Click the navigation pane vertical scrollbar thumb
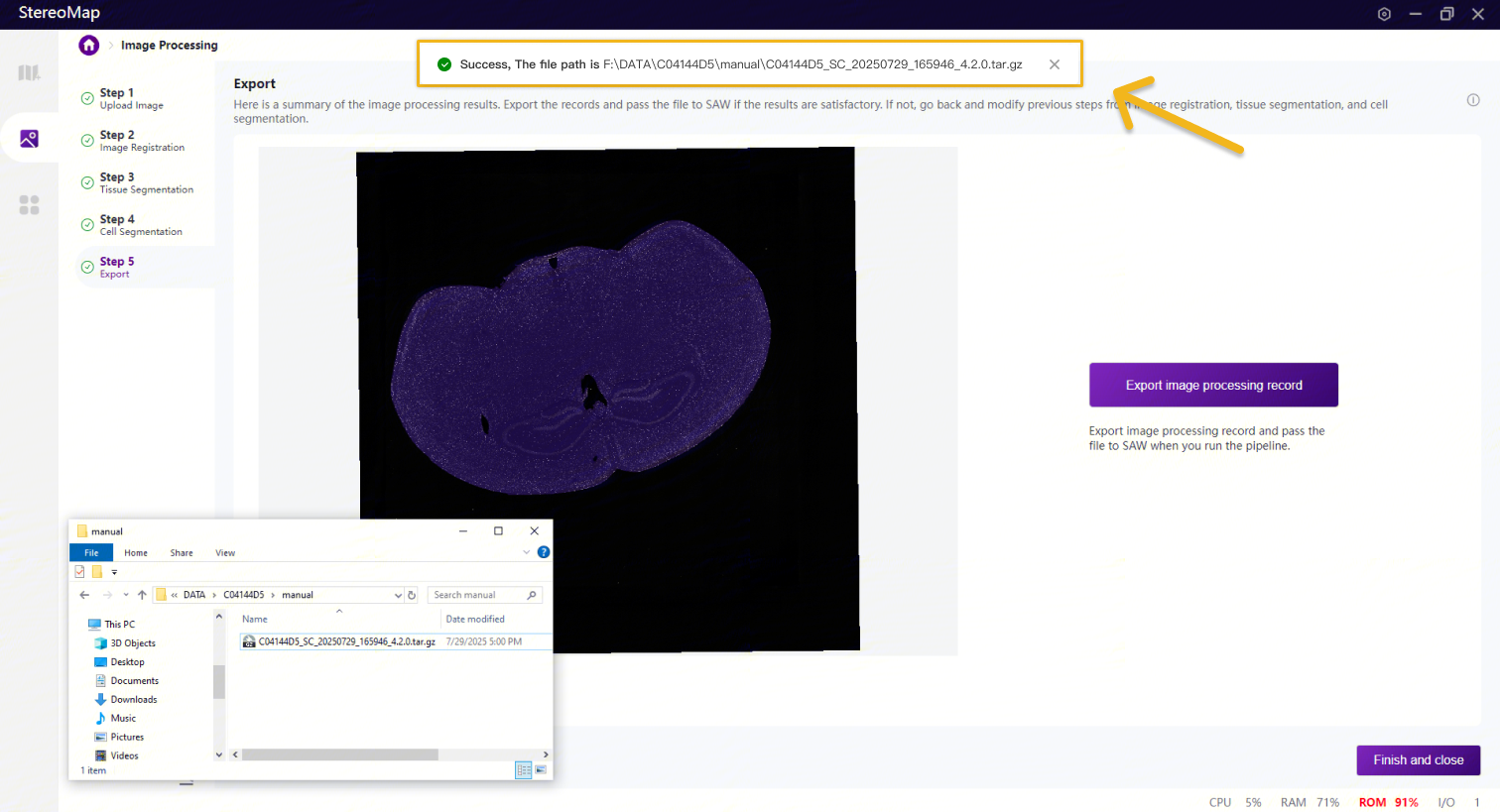 219,681
